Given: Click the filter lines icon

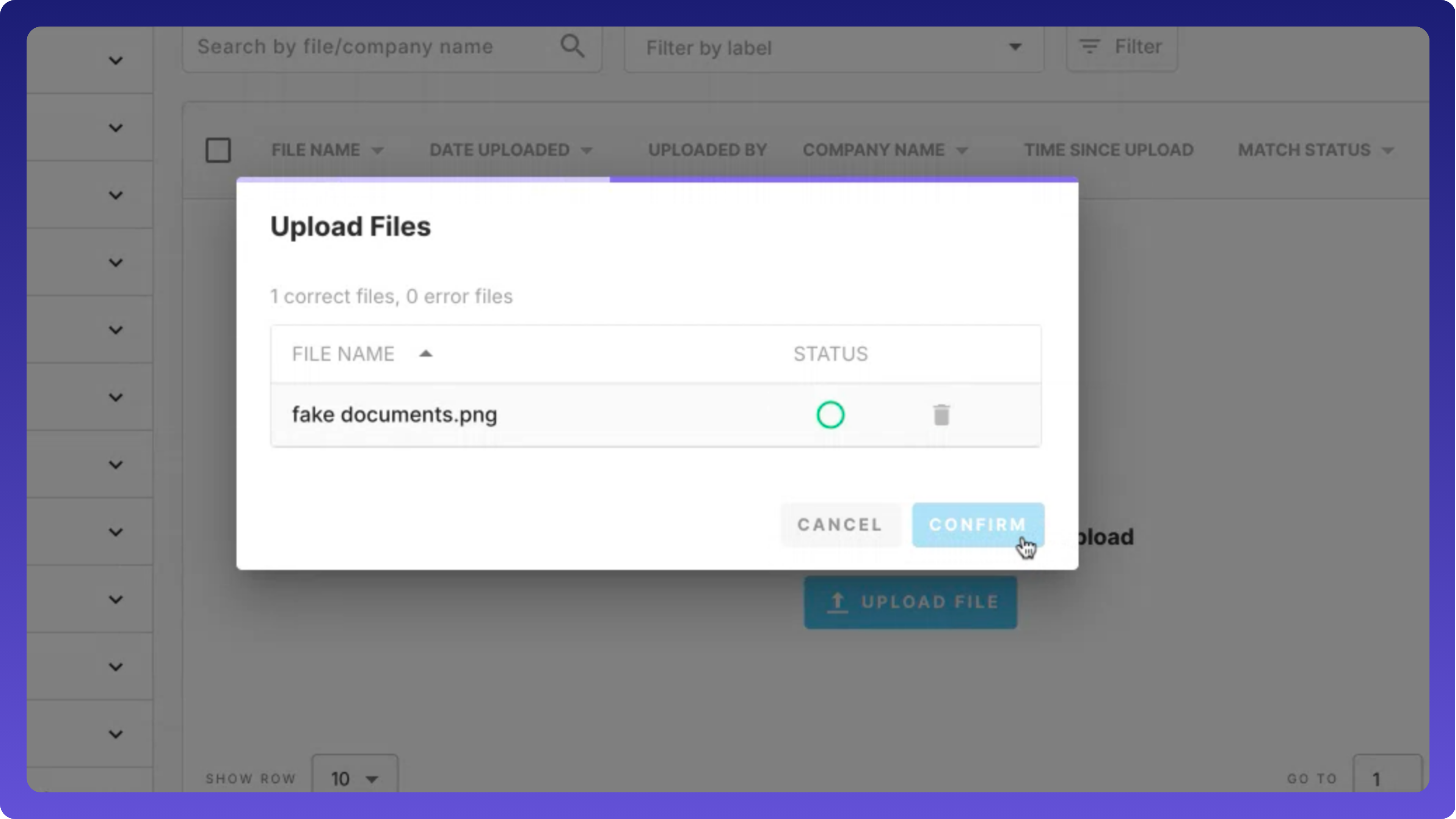Looking at the screenshot, I should 1089,46.
